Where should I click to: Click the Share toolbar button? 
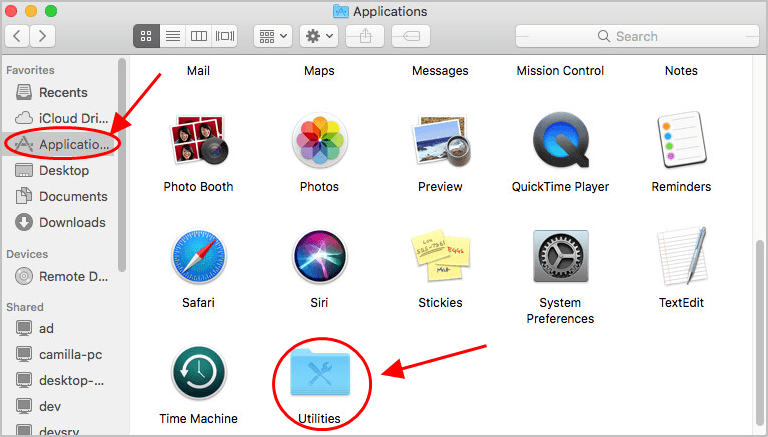365,36
